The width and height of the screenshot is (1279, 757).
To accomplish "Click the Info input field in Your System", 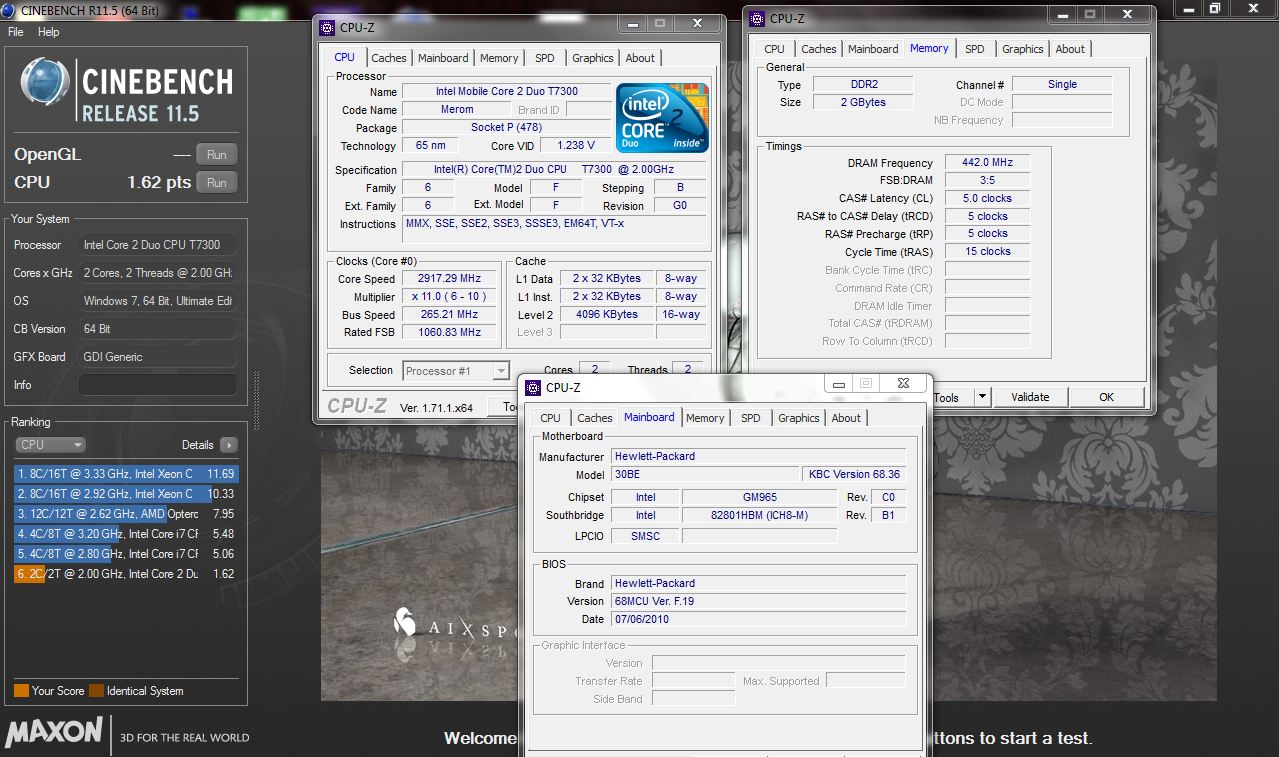I will (x=158, y=385).
